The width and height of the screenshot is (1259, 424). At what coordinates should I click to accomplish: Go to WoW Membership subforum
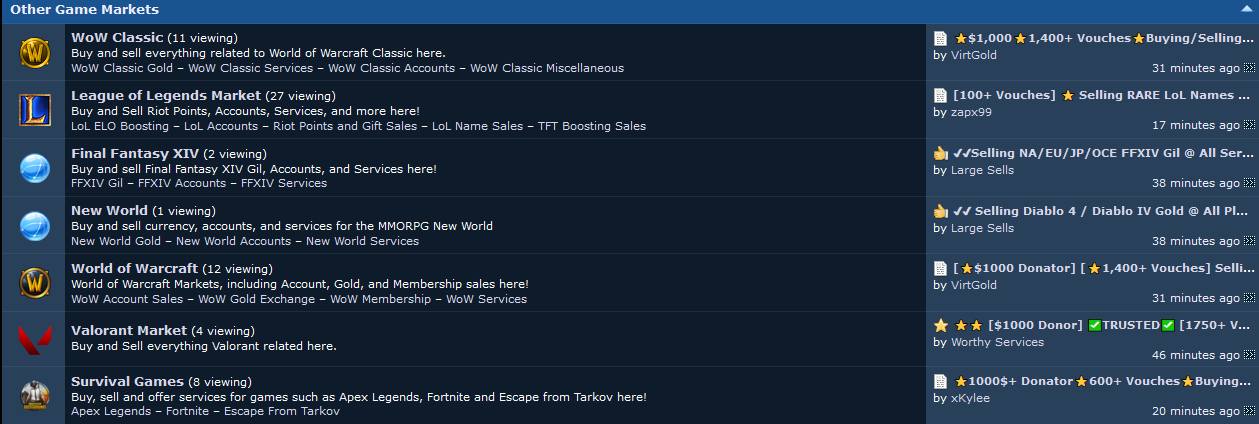pos(381,299)
